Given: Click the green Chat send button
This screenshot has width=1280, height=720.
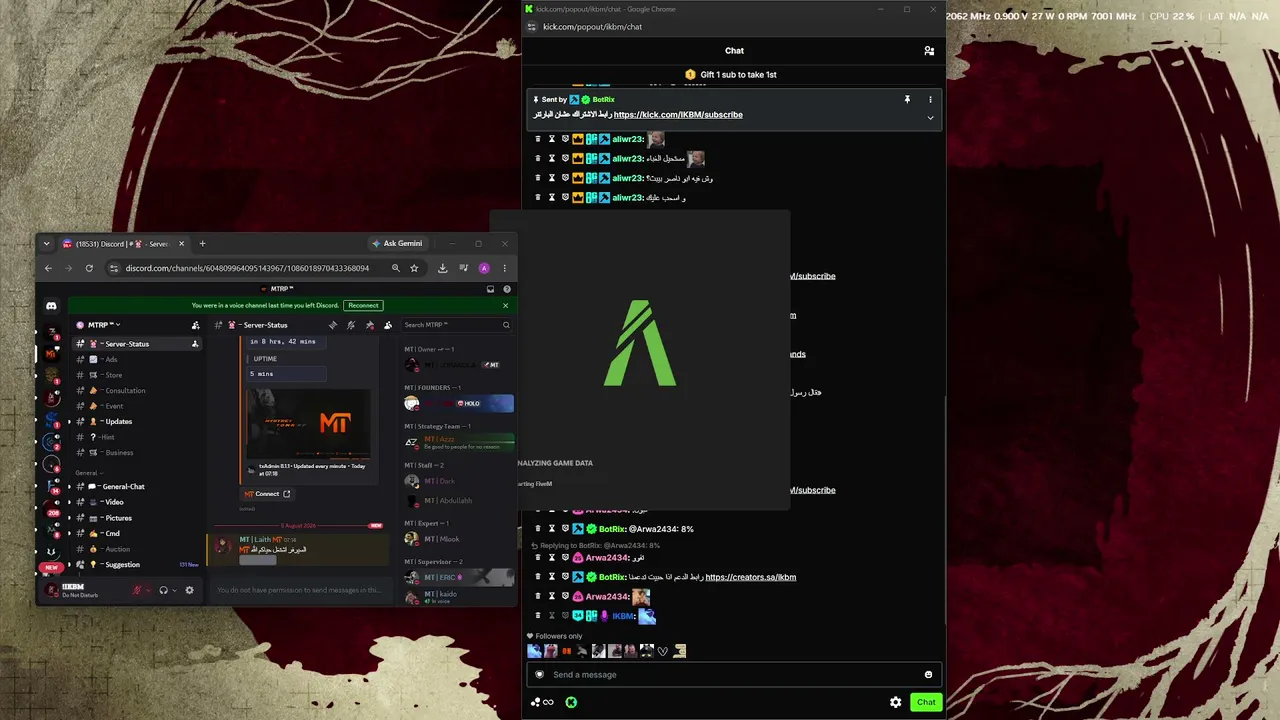Looking at the screenshot, I should (x=926, y=702).
